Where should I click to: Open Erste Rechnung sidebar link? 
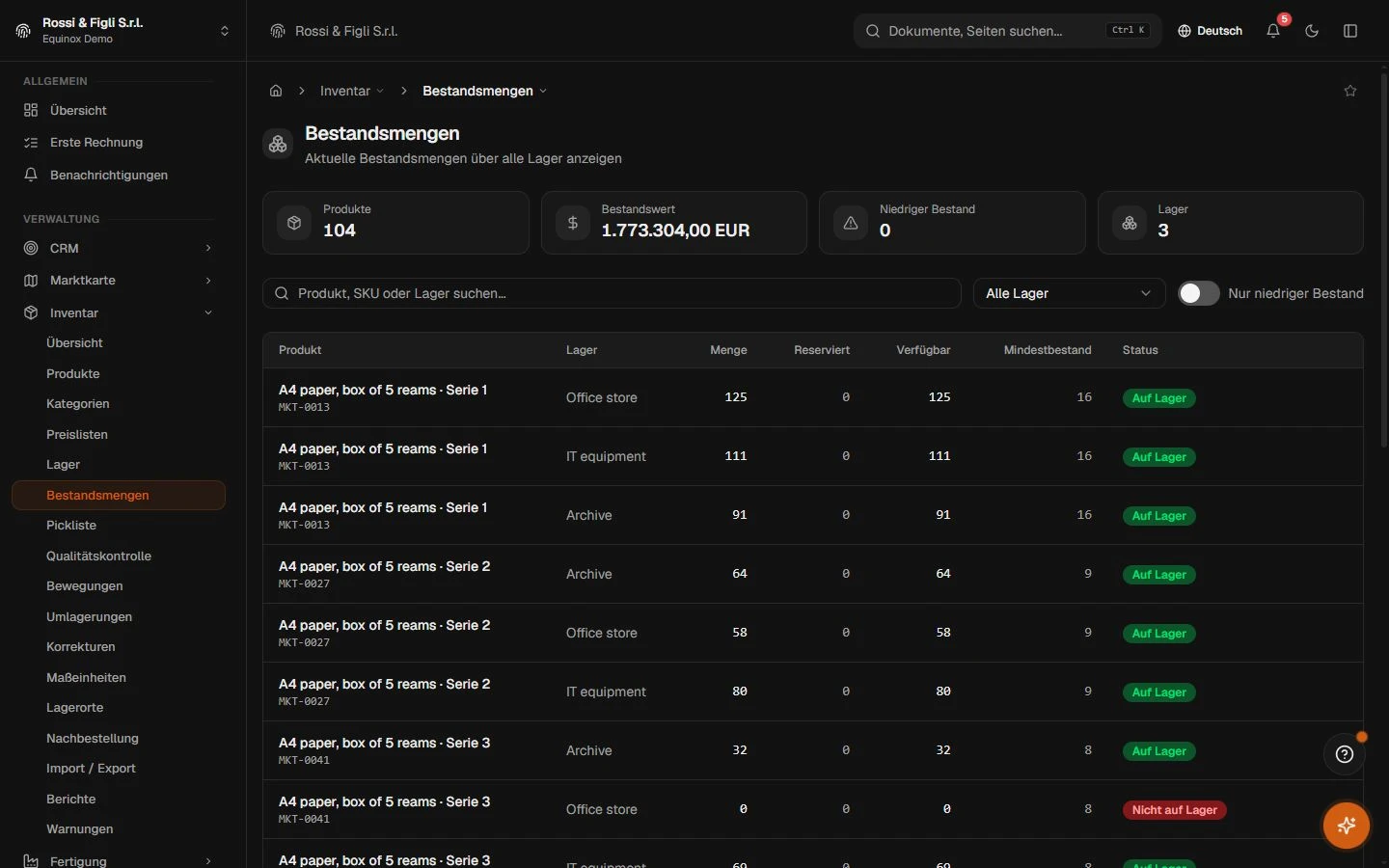96,142
